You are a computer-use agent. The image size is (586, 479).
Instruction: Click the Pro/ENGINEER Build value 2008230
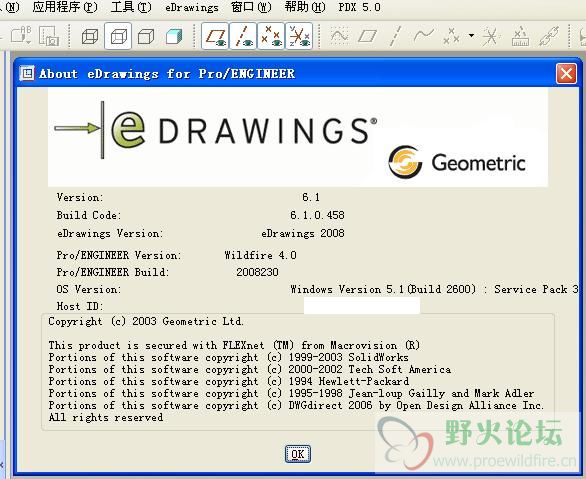click(x=257, y=272)
